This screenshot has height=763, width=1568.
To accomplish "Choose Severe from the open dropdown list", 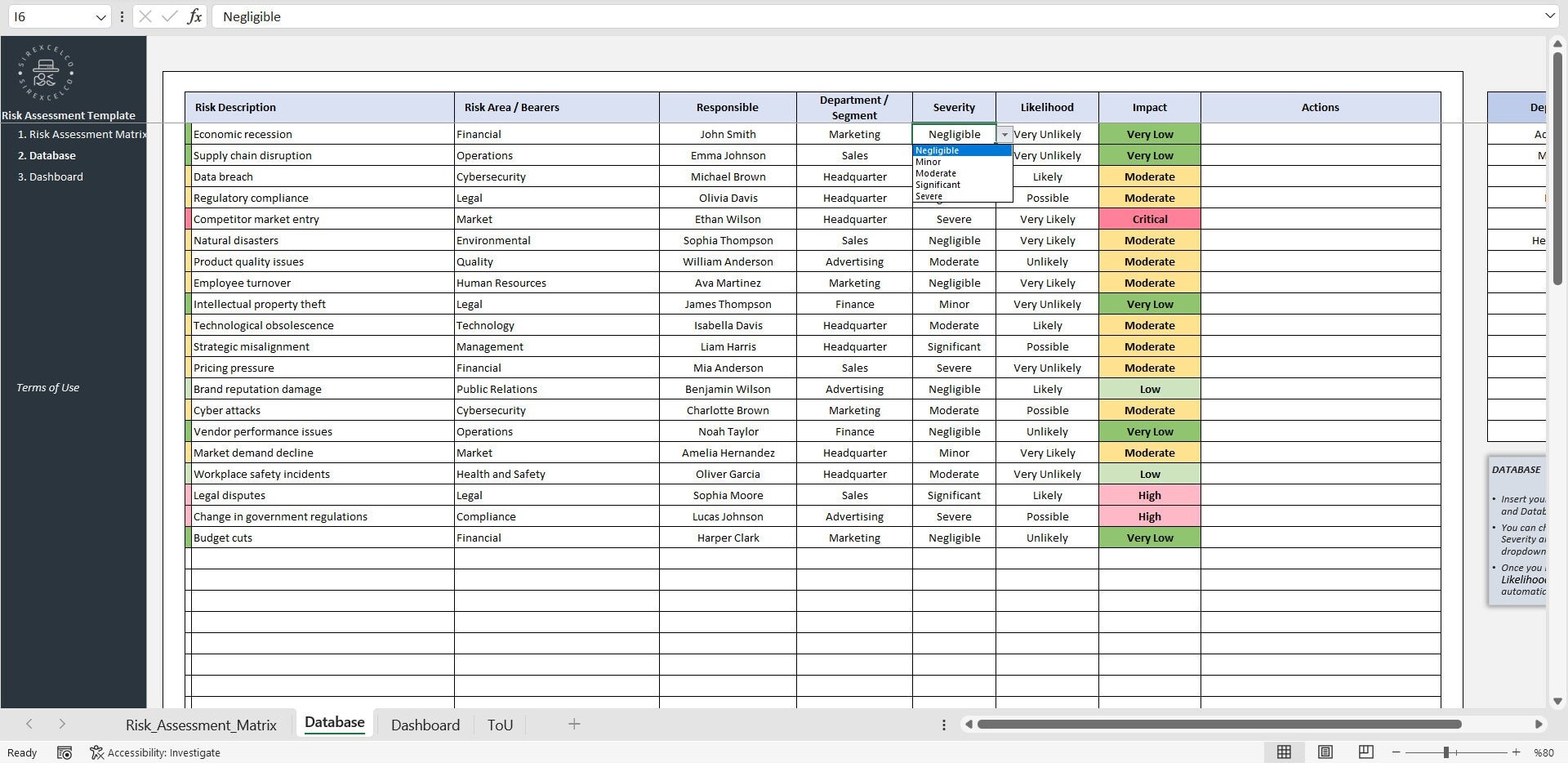I will [x=929, y=196].
